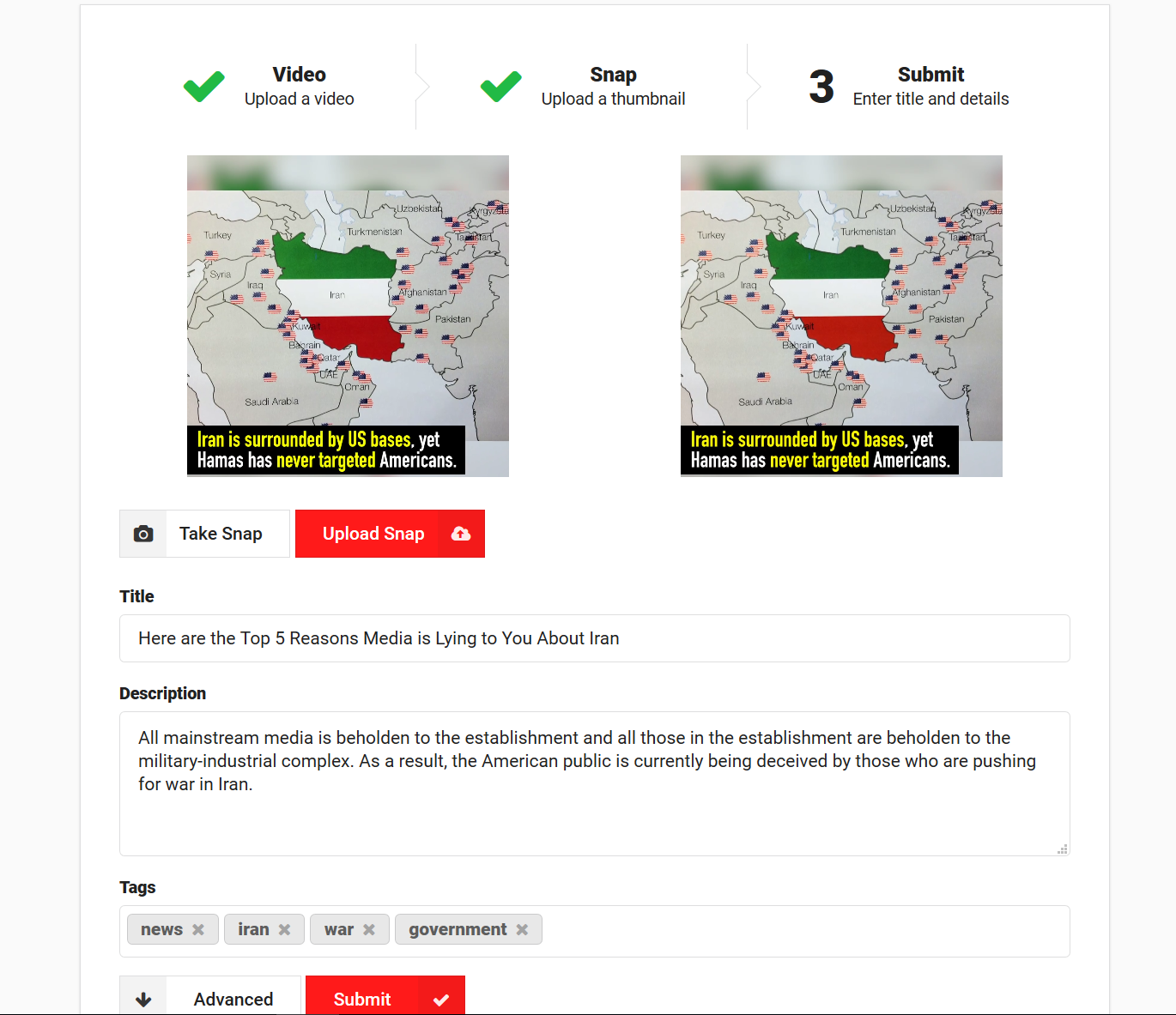Click the camera icon beside Take Snap

pyautogui.click(x=143, y=534)
